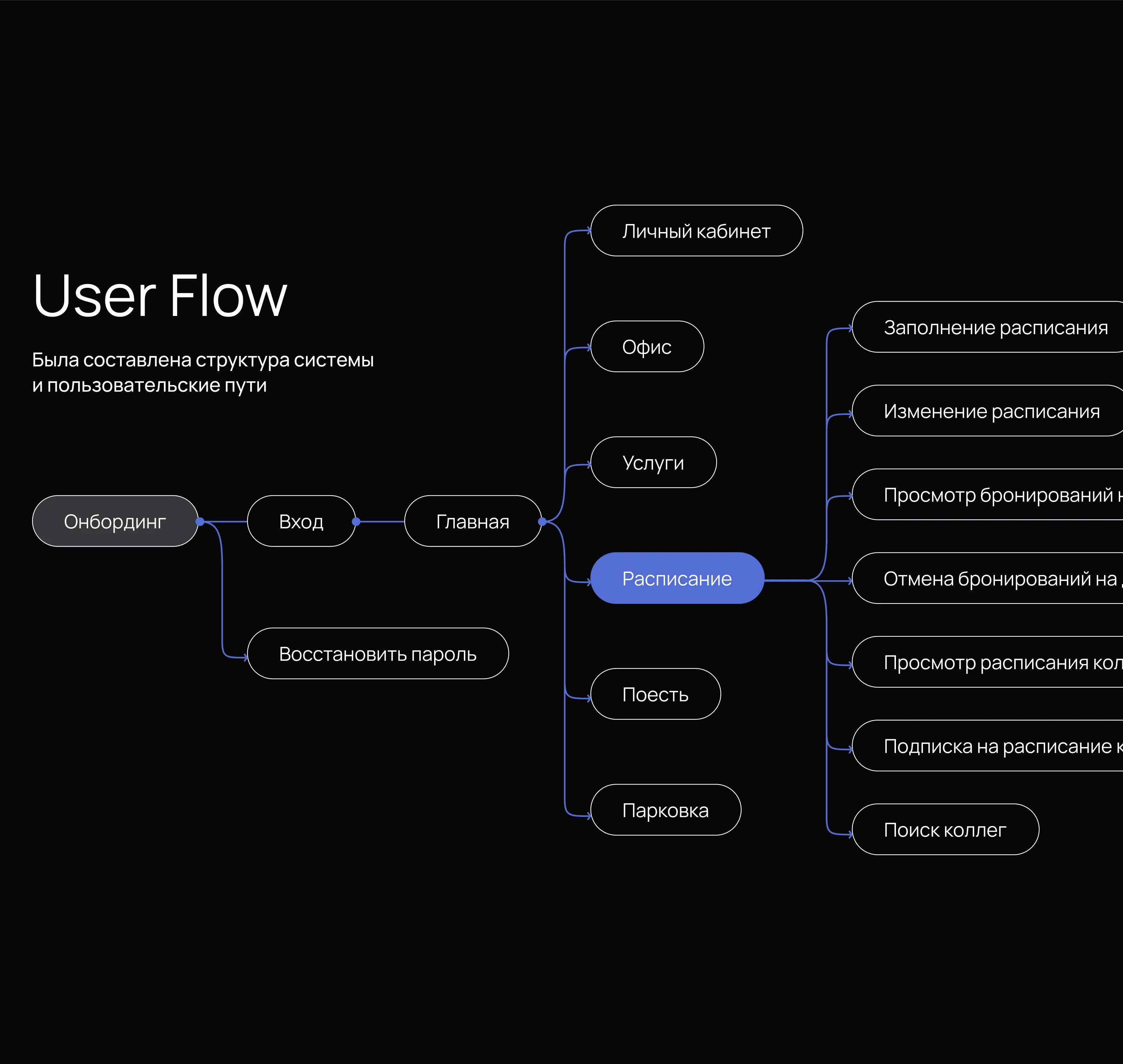Open the Парковка node

coord(665,810)
